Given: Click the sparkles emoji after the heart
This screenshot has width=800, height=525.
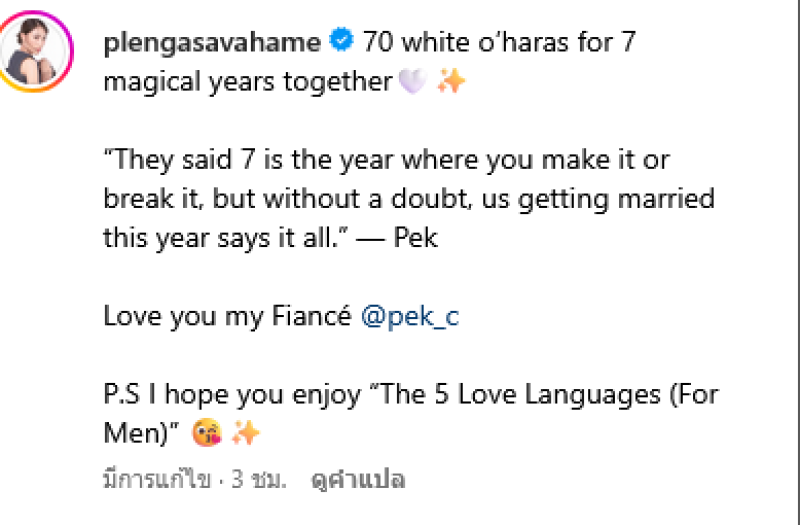Looking at the screenshot, I should point(451,82).
